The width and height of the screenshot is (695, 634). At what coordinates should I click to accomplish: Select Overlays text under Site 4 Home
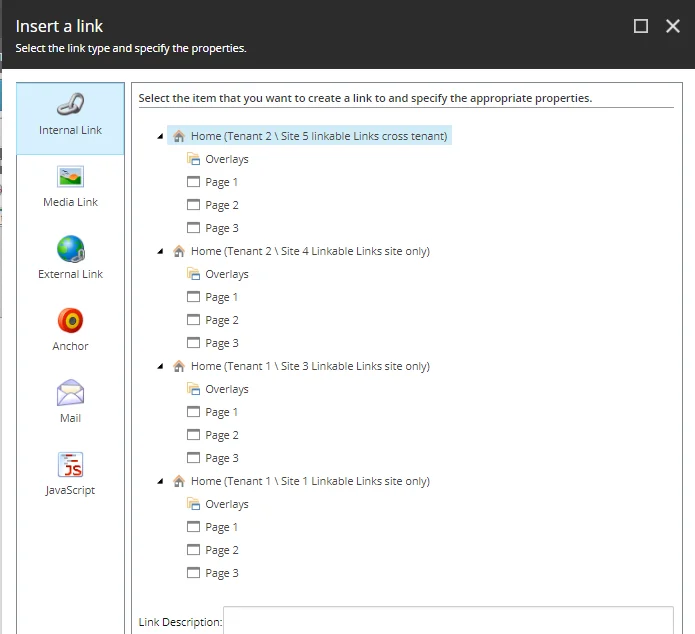(227, 274)
